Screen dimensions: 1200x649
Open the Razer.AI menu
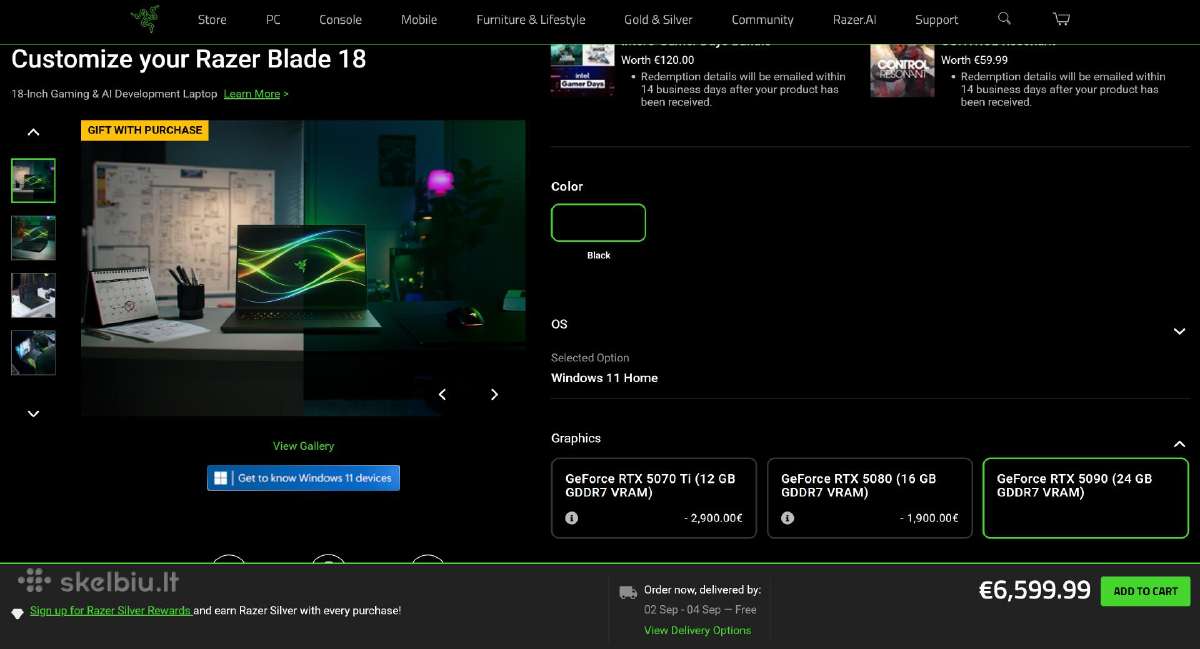[x=854, y=20]
